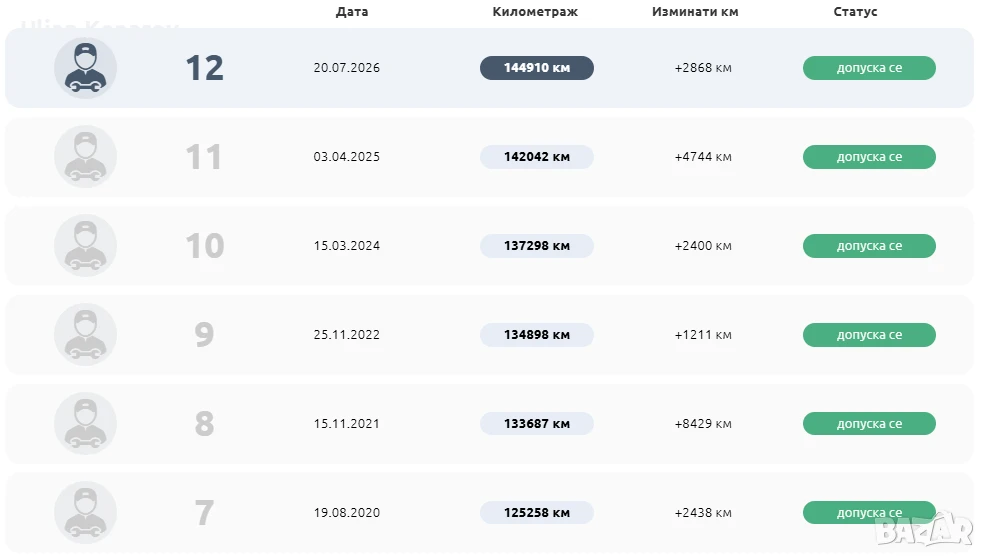Screen dimensions: 985x558
Task: Click the 'Дата' column header
Action: pos(352,12)
